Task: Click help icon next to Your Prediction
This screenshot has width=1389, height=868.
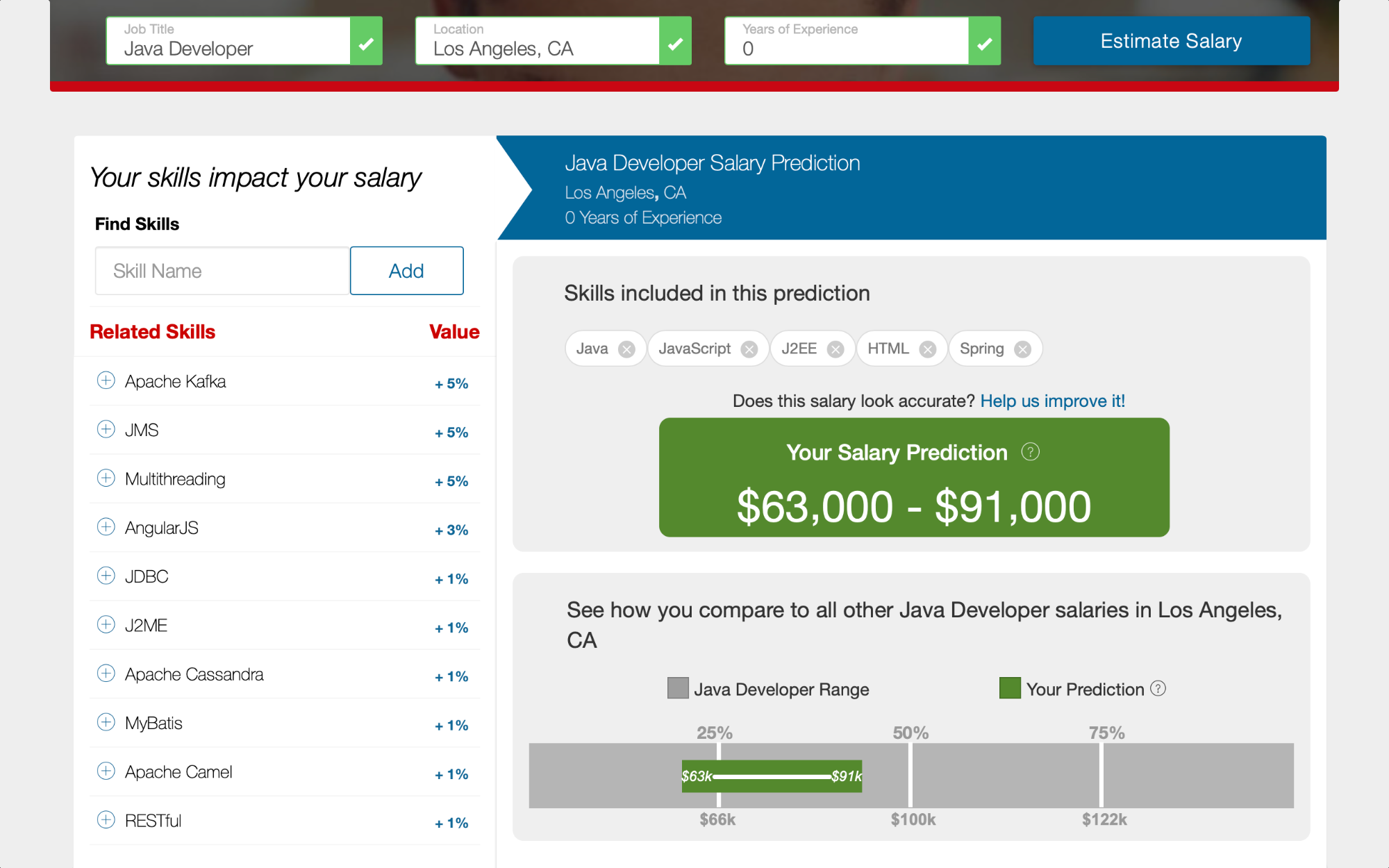Action: (x=1158, y=688)
